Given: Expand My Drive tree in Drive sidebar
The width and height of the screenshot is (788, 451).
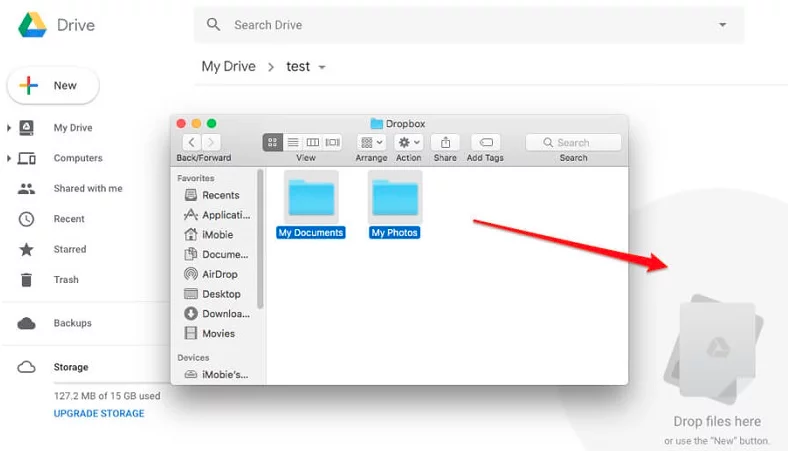Looking at the screenshot, I should point(9,128).
